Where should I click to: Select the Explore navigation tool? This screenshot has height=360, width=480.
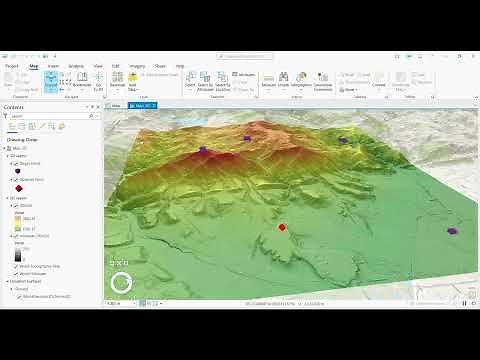(x=51, y=82)
